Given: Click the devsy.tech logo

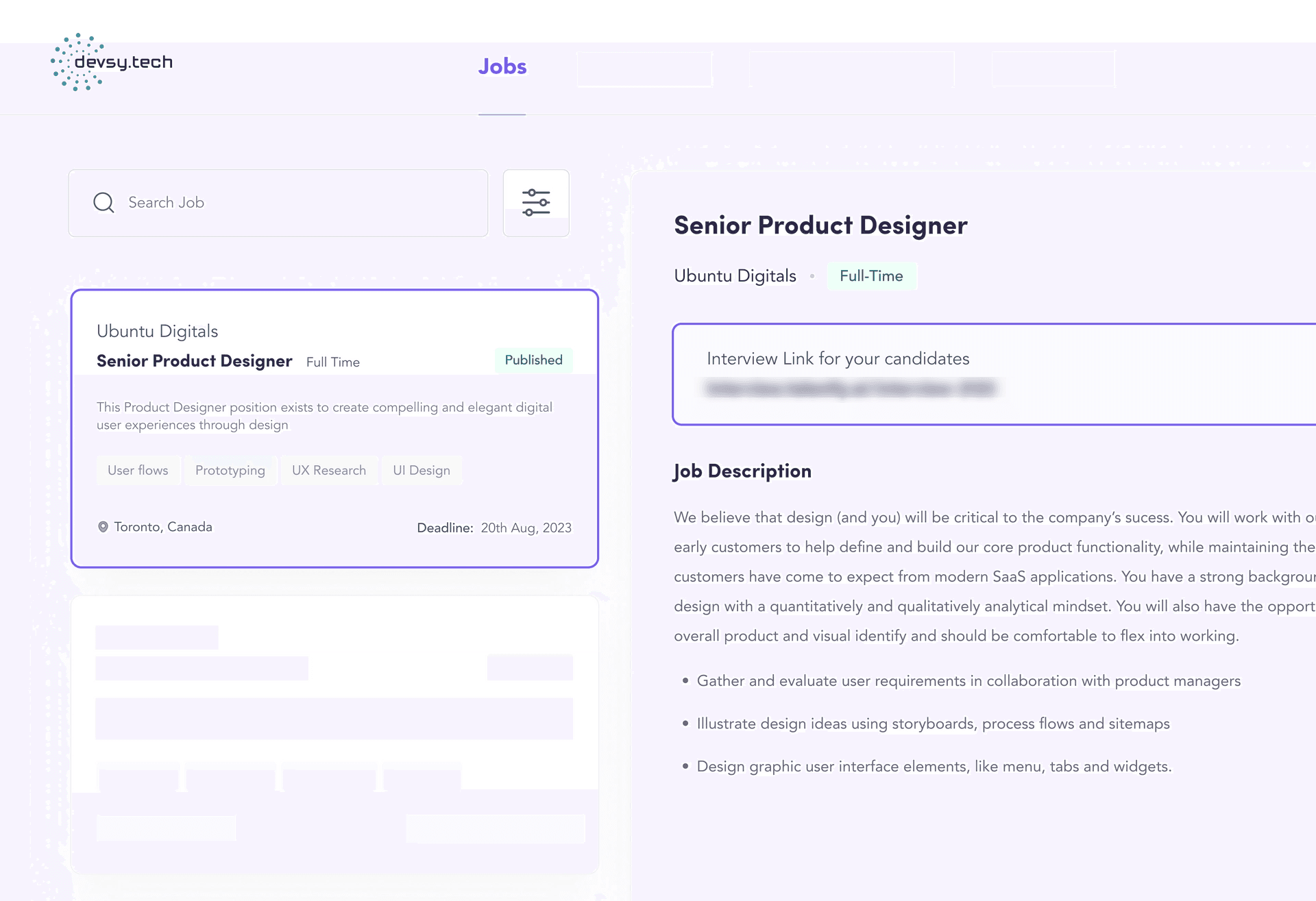Looking at the screenshot, I should [x=112, y=62].
